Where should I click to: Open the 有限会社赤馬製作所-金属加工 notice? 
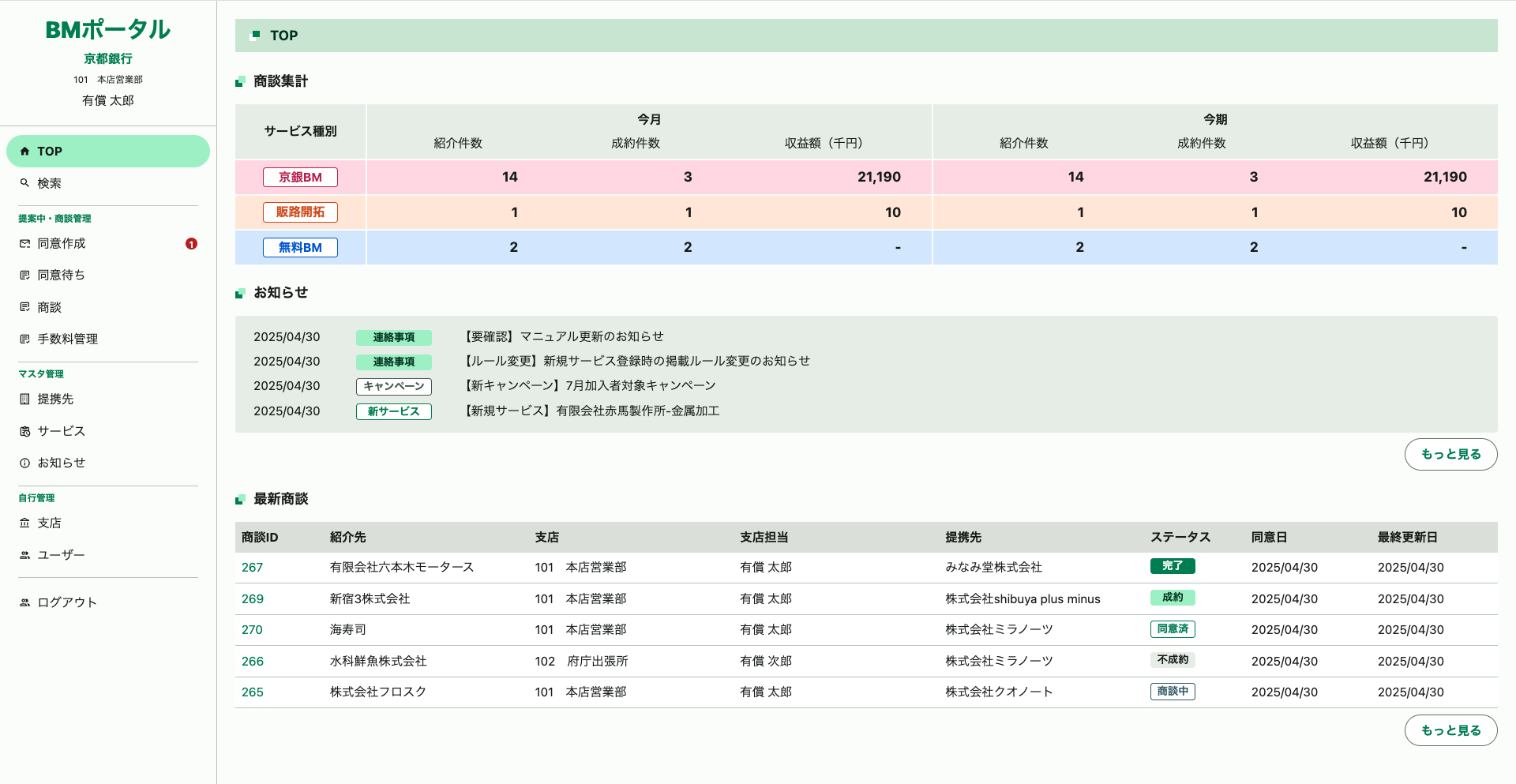point(591,411)
